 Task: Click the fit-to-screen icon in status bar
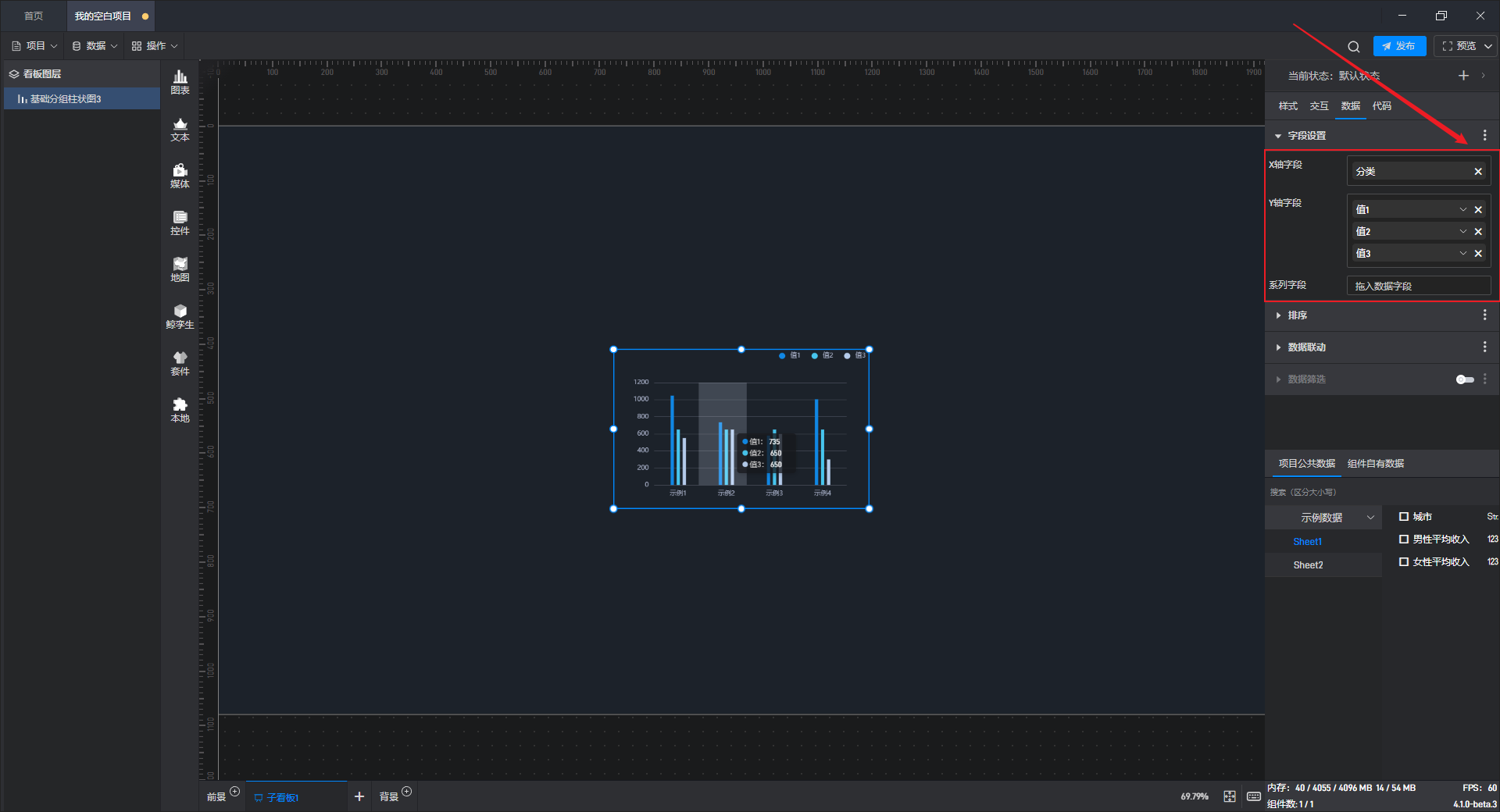tap(1230, 796)
